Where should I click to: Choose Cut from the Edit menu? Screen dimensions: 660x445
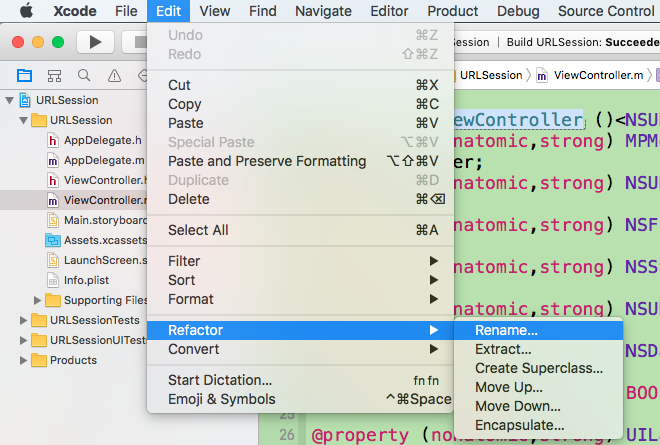(x=300, y=85)
